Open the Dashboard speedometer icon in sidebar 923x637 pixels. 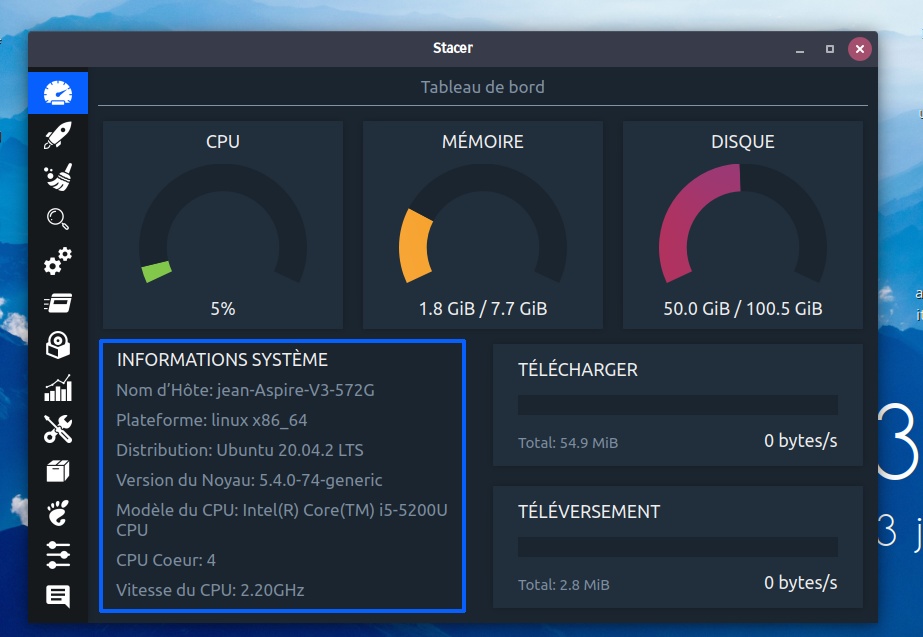click(58, 93)
